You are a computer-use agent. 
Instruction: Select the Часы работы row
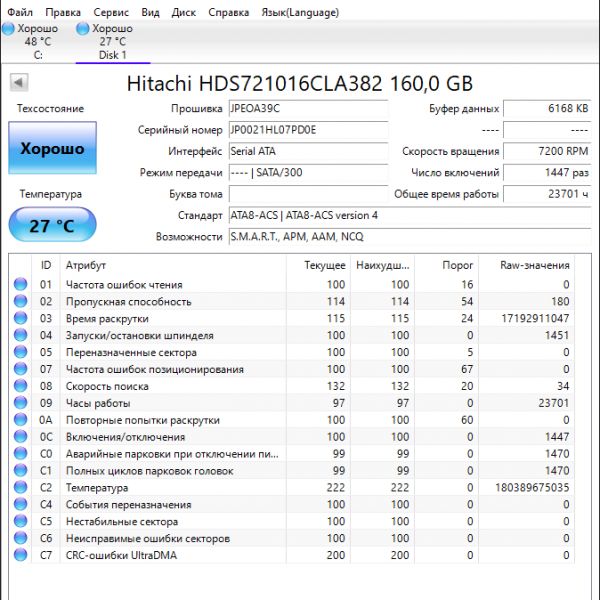[292, 403]
